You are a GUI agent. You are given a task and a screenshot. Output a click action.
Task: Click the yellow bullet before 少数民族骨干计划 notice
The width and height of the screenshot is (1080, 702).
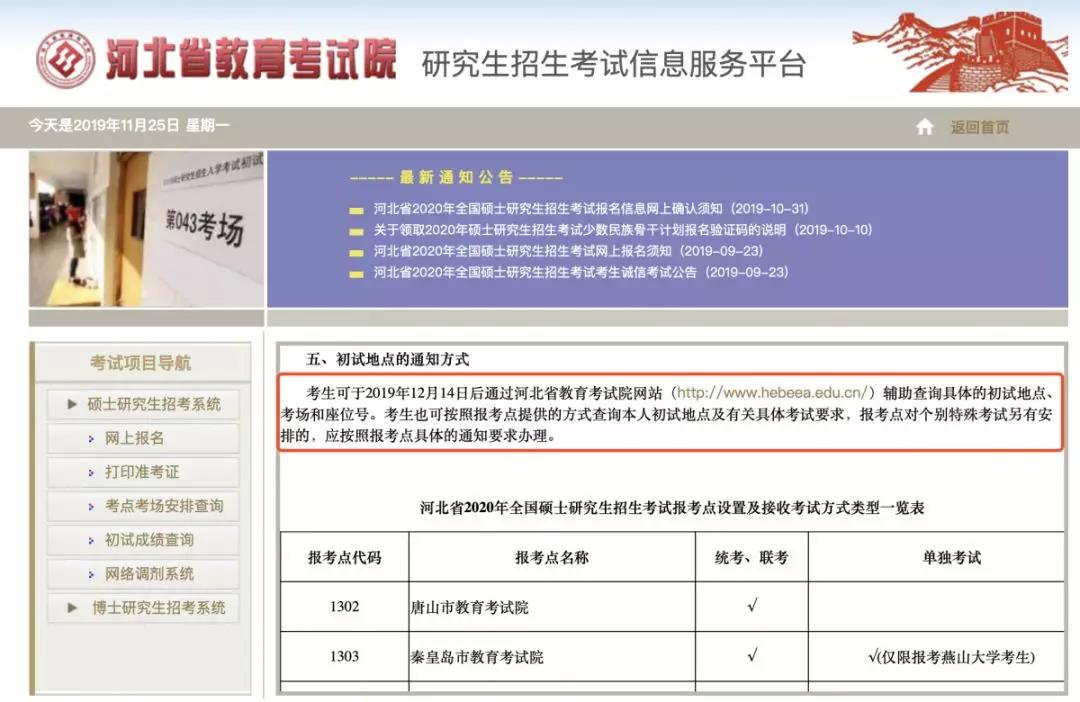click(x=356, y=231)
